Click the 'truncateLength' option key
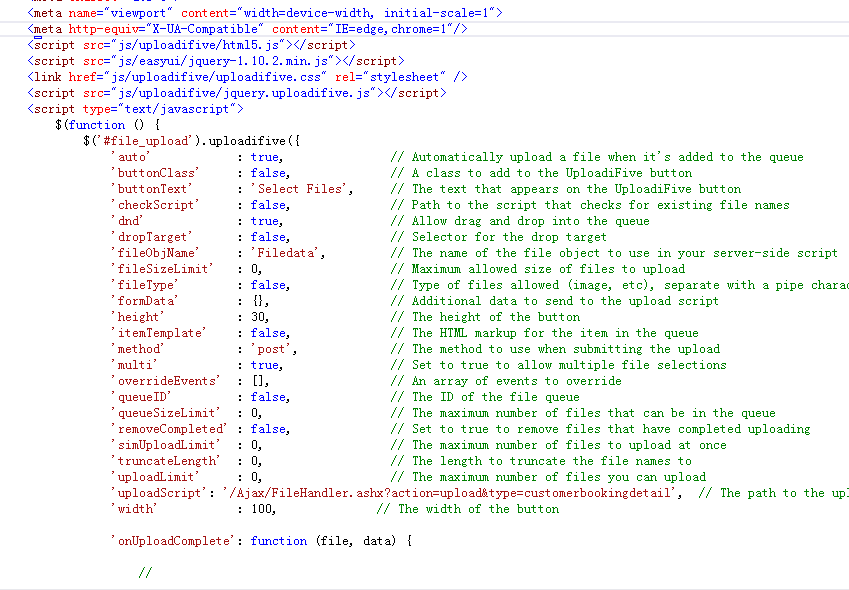 [x=166, y=461]
